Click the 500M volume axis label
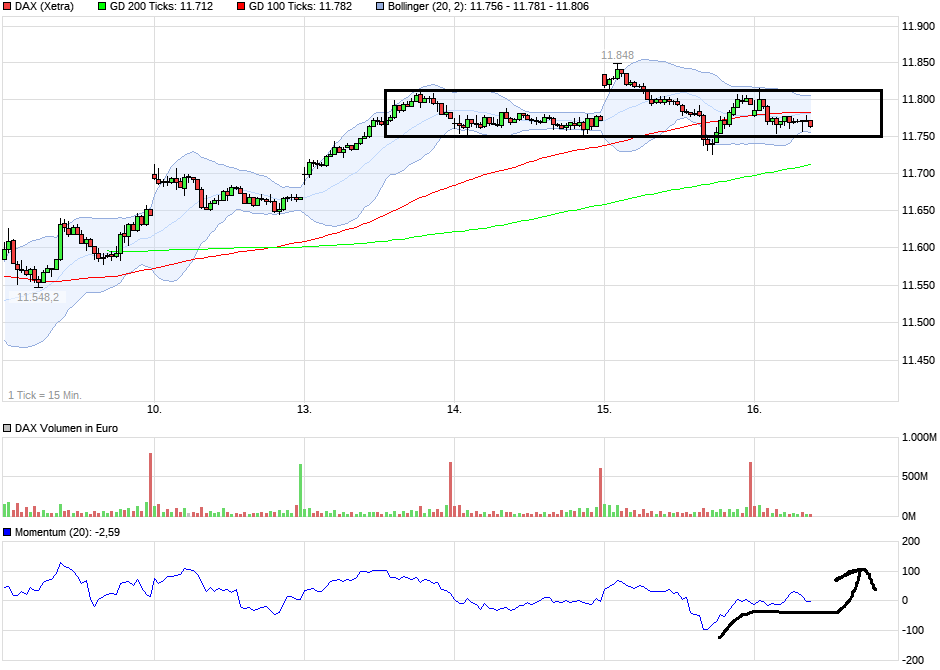The image size is (940, 670). pos(915,477)
